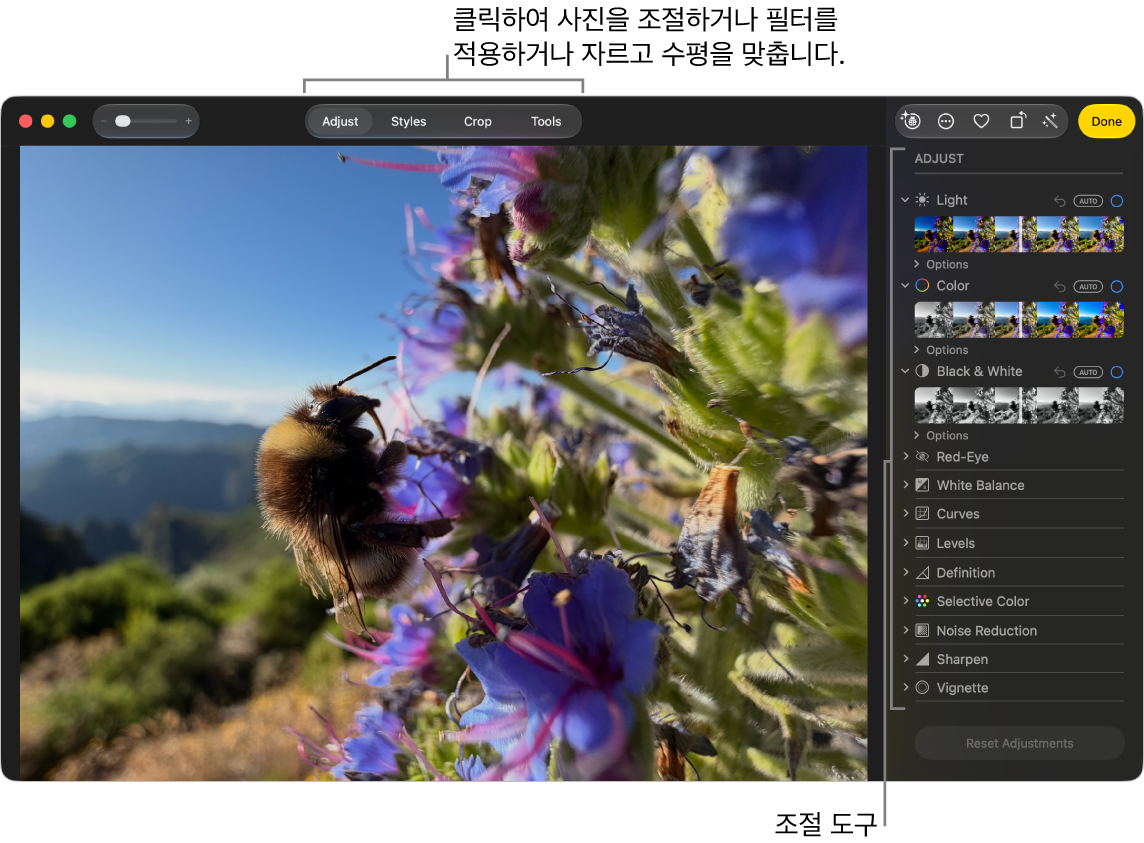Viewport: 1144px width, 843px height.
Task: Click the yellow Done button
Action: pyautogui.click(x=1106, y=121)
